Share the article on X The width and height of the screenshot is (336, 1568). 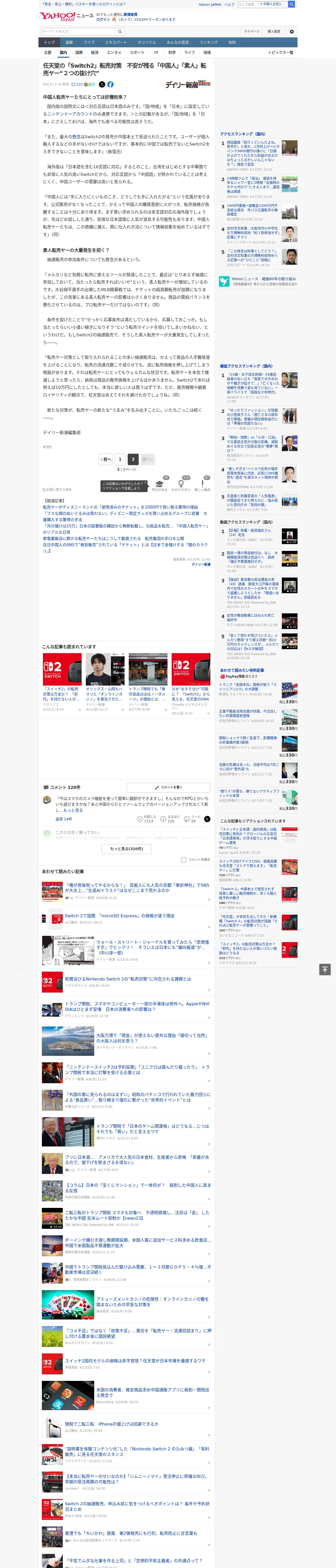tap(102, 85)
